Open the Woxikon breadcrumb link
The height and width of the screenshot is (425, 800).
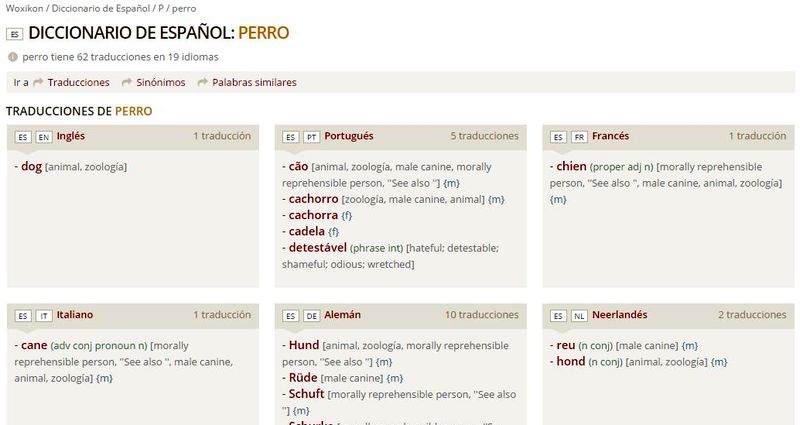[x=24, y=9]
